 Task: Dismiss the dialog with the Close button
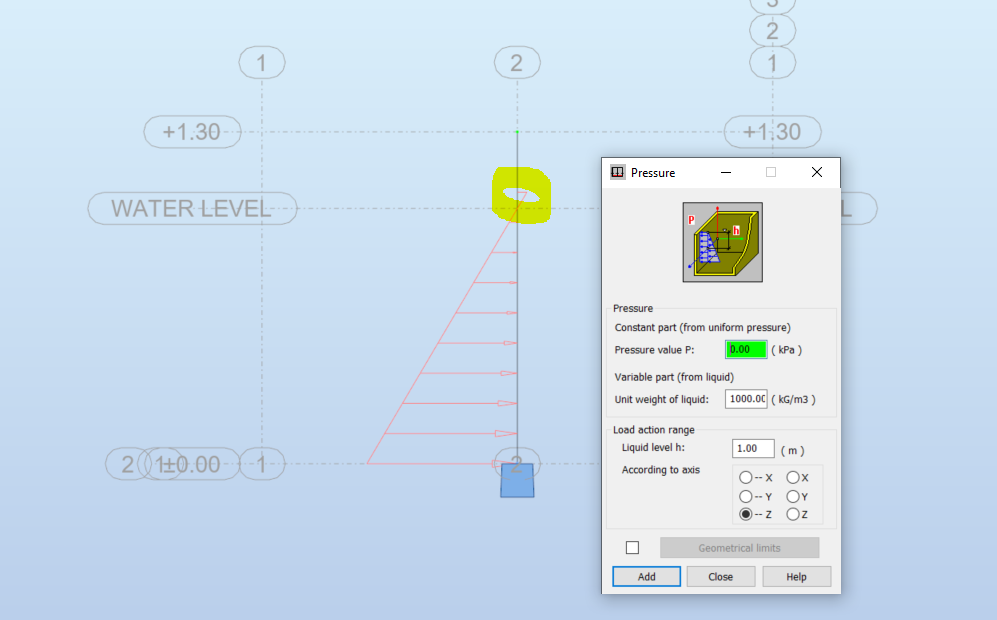point(720,576)
